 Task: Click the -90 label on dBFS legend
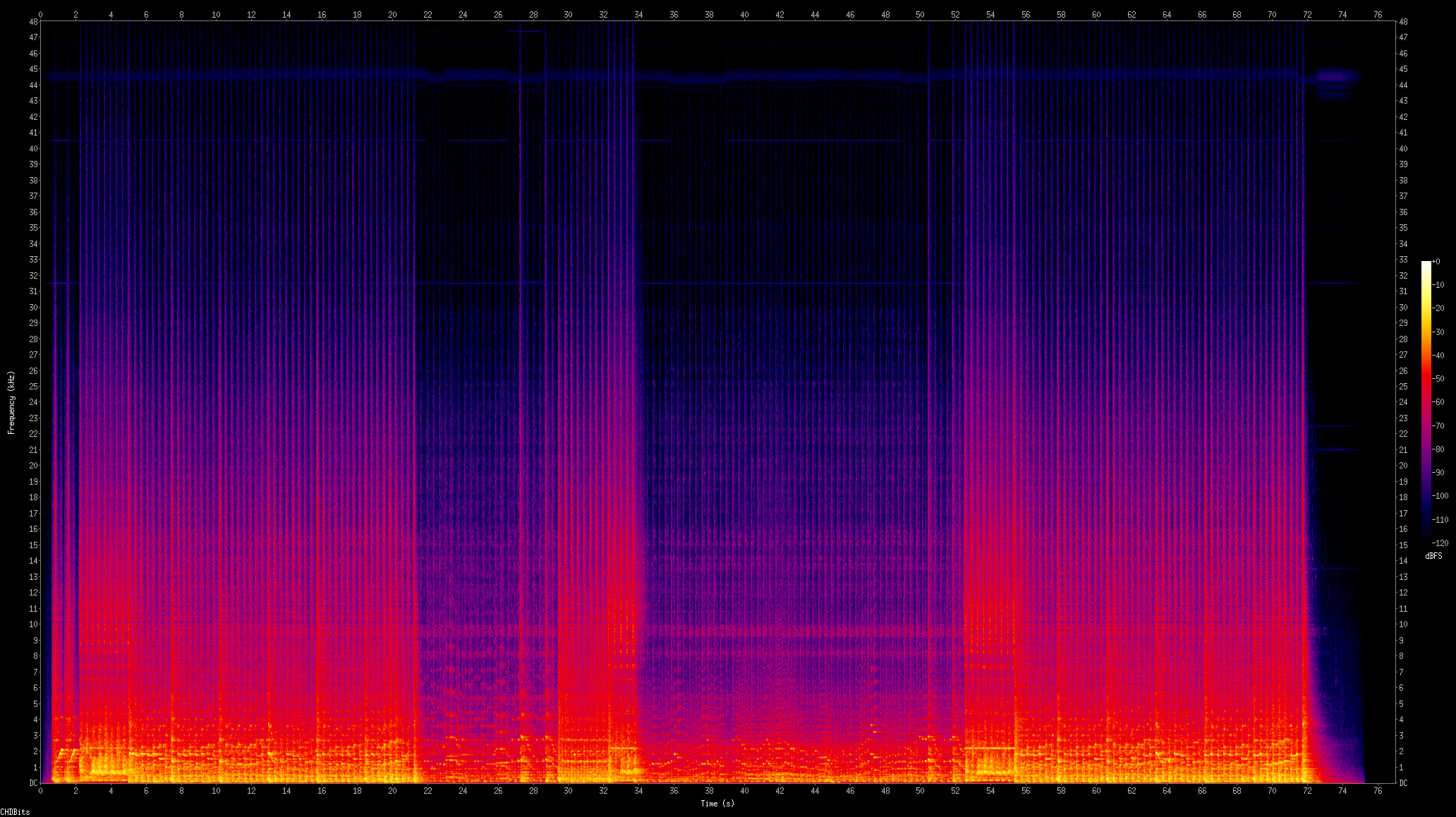coord(1439,473)
